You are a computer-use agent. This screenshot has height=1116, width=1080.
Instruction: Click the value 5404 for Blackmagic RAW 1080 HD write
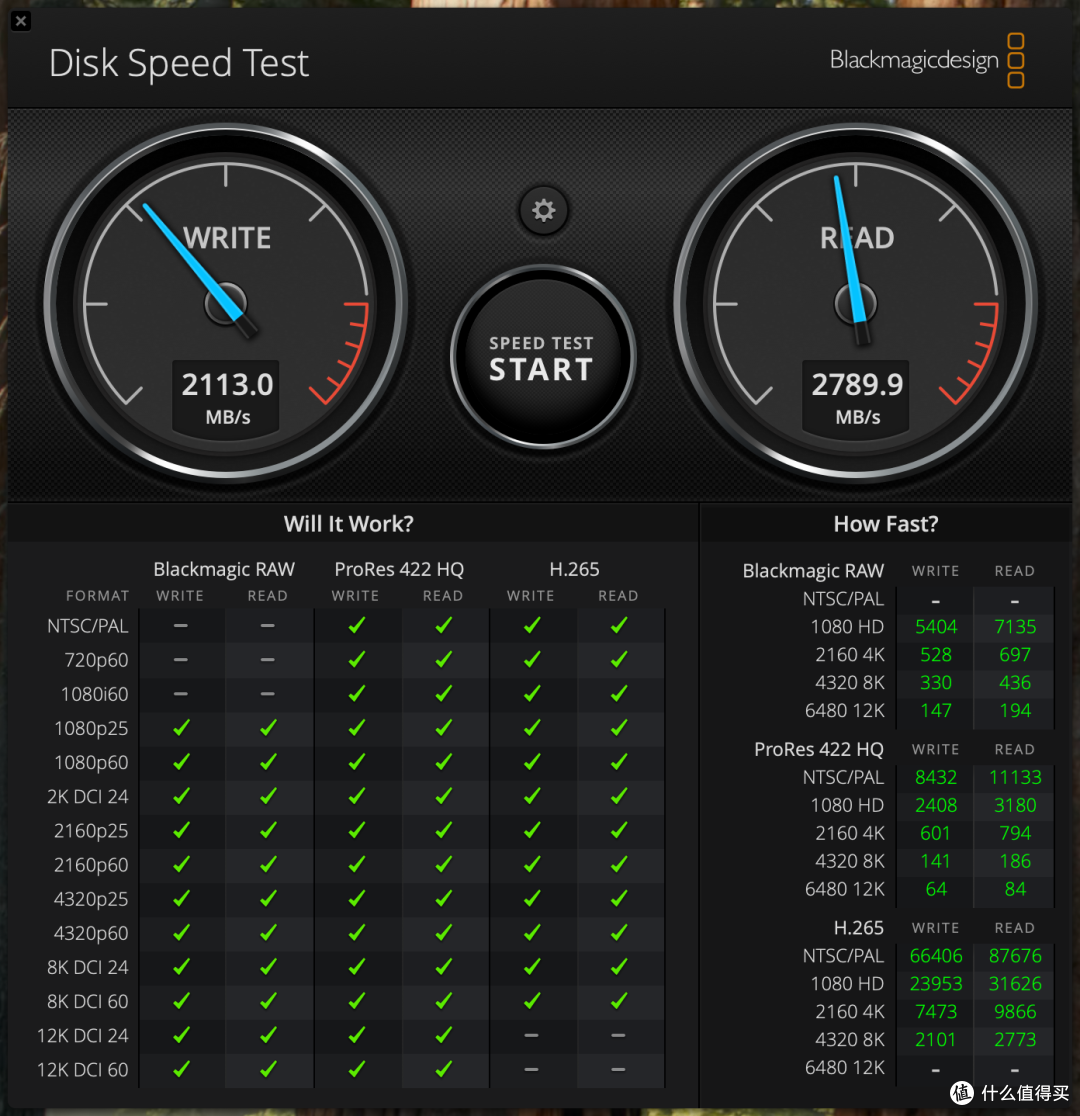(x=935, y=627)
